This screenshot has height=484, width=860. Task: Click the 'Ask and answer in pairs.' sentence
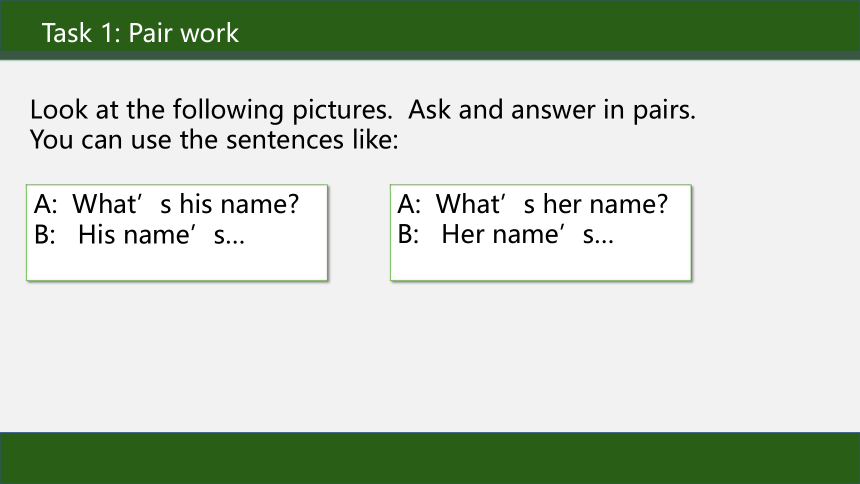coord(552,110)
